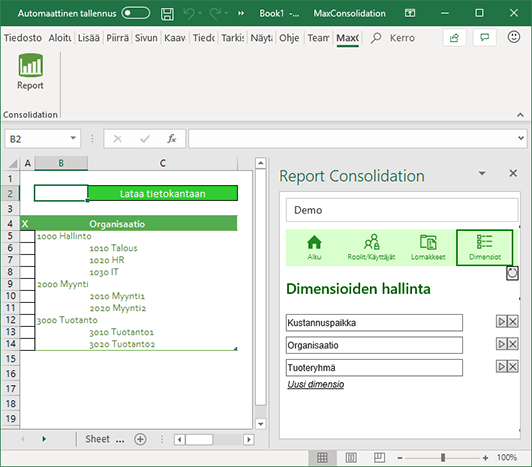Open the Kustannuspaikka dimension arrow
This screenshot has height=467, width=532.
pos(501,321)
